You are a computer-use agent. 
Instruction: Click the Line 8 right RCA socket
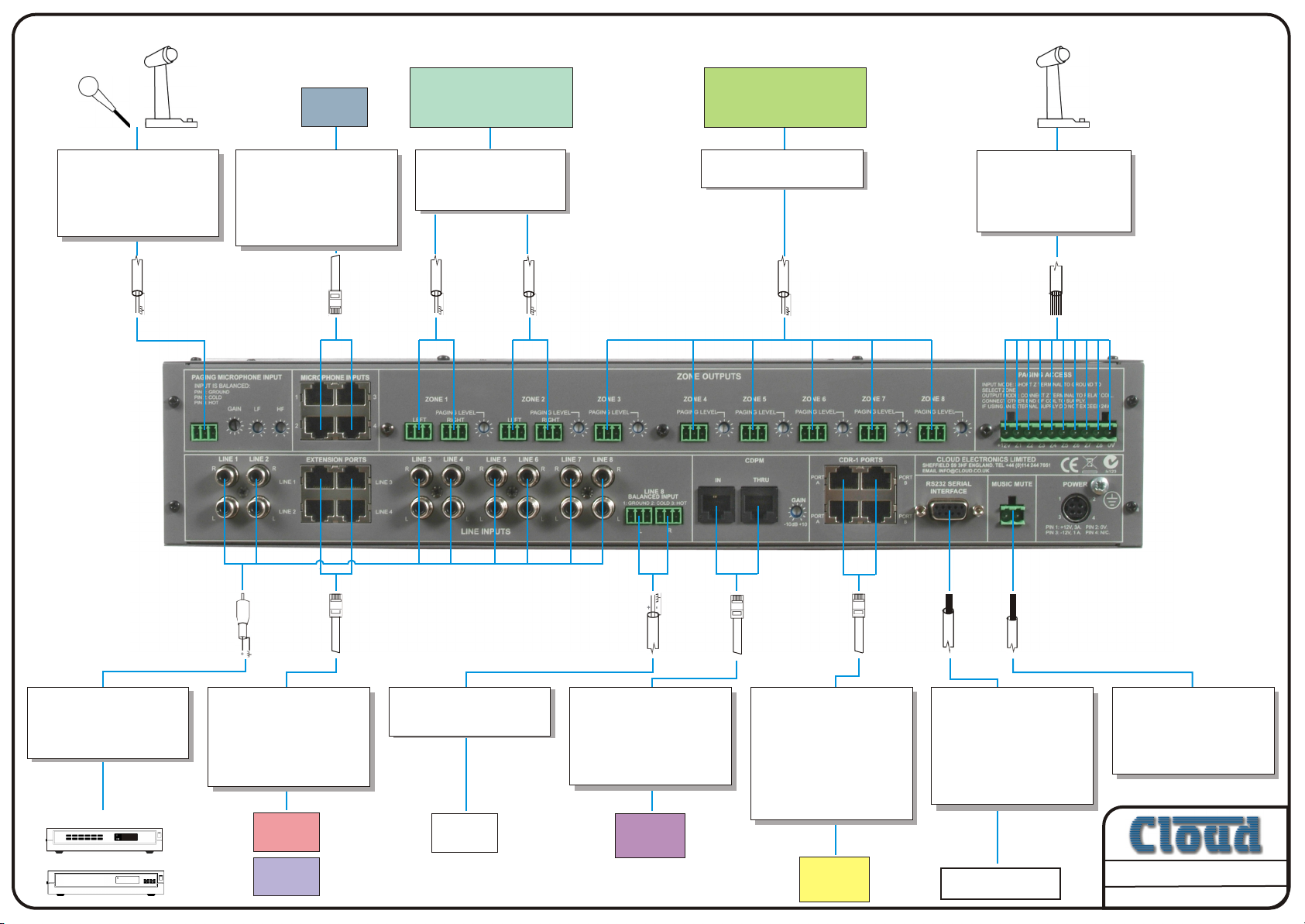click(603, 476)
